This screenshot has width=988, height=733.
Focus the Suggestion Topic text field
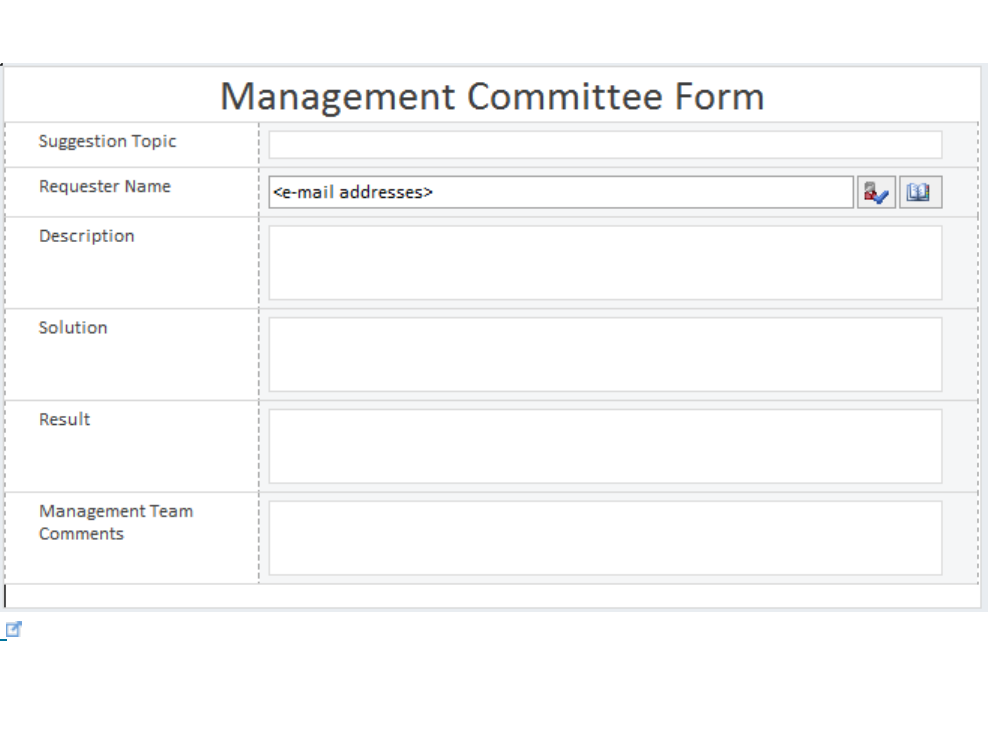(x=605, y=145)
